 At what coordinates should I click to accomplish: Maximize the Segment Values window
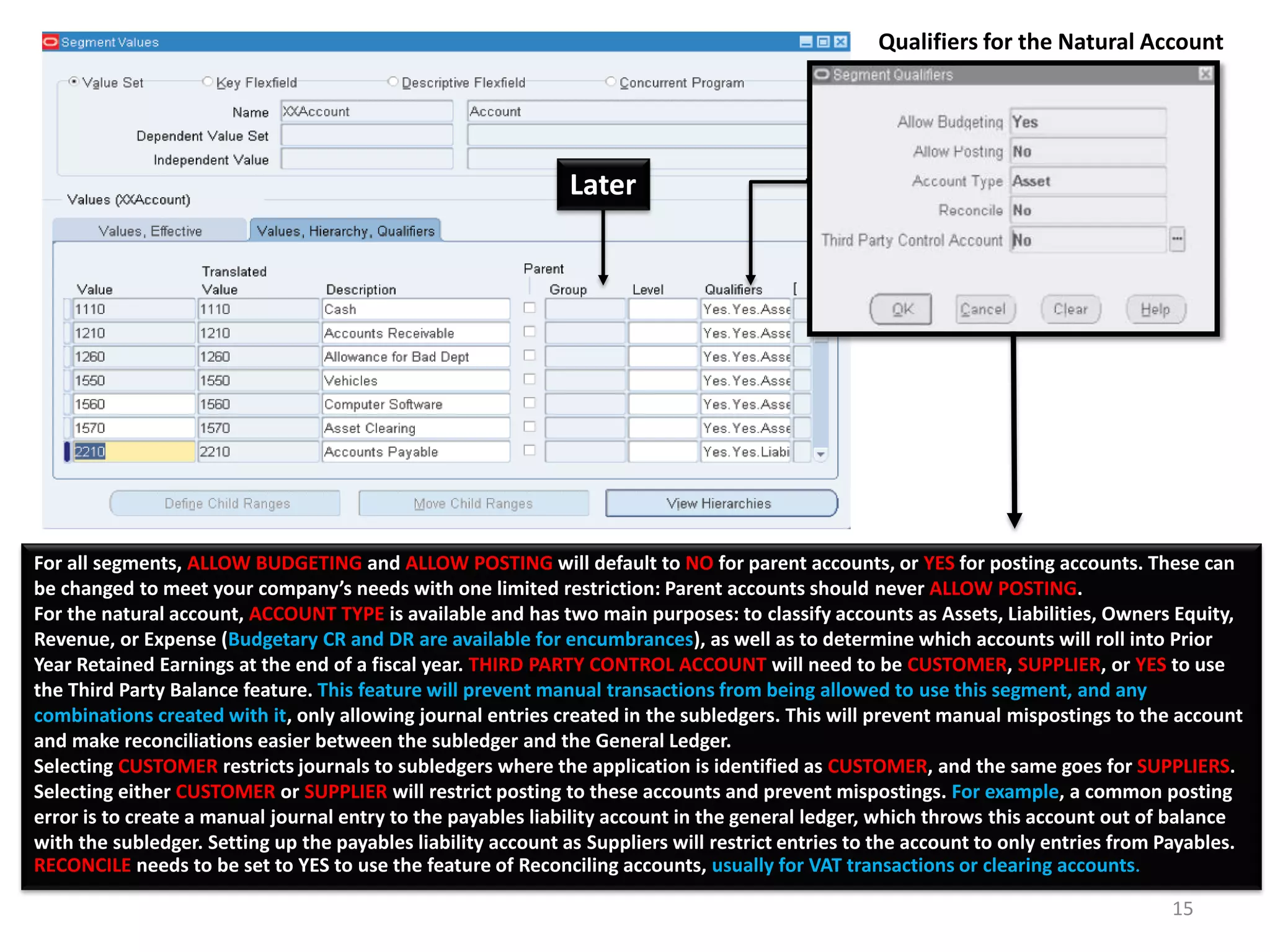click(x=823, y=42)
